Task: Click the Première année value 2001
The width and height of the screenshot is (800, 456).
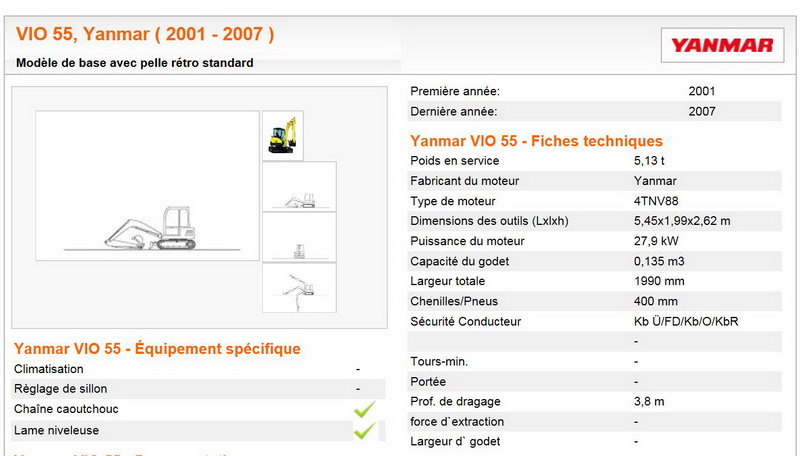Action: [x=702, y=91]
